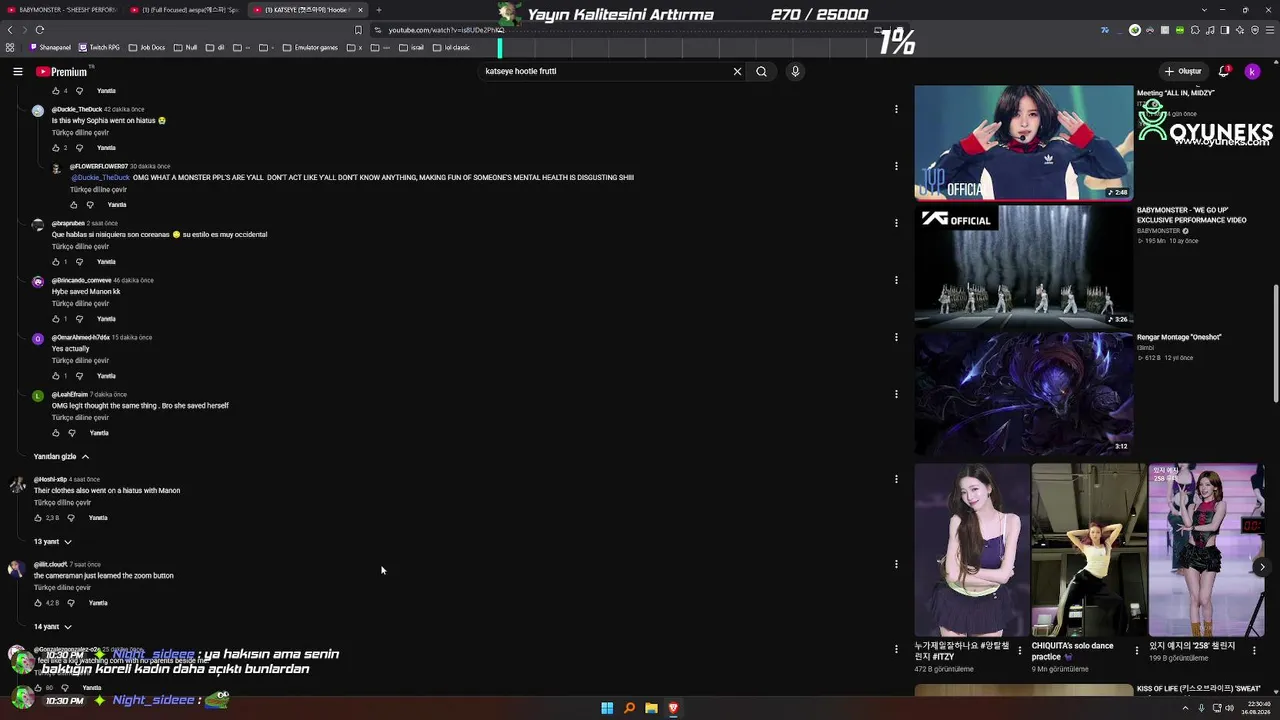
Task: Dislike the @Brincando_comveve comment
Action: [x=80, y=319]
